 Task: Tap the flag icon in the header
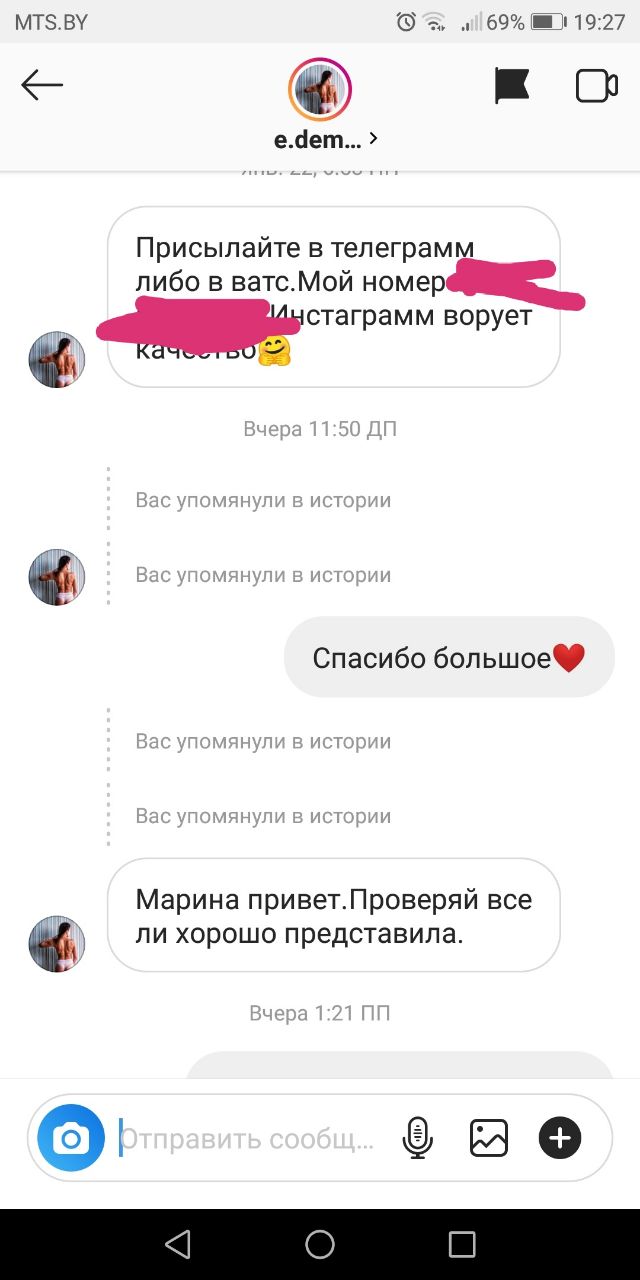pyautogui.click(x=512, y=86)
